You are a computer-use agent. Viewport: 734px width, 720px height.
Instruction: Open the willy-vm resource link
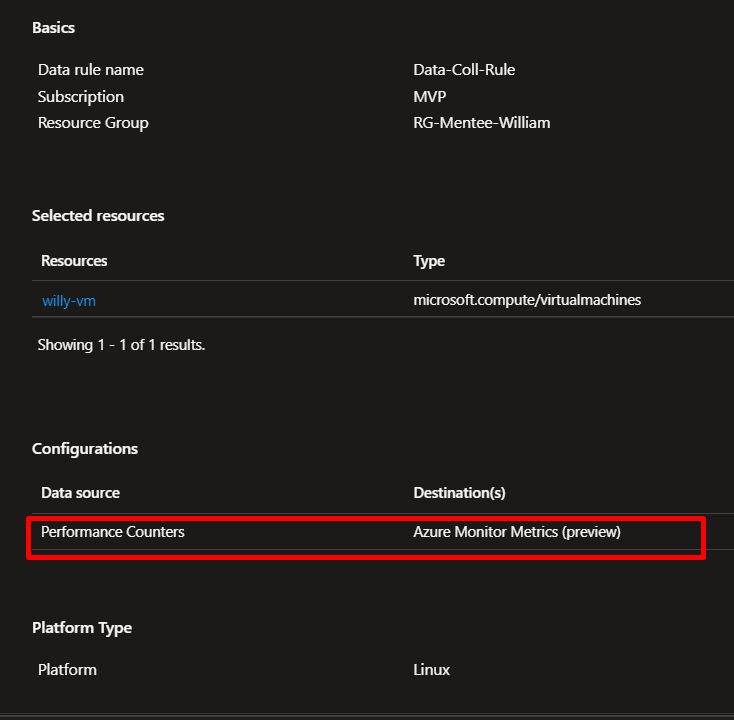[x=69, y=300]
